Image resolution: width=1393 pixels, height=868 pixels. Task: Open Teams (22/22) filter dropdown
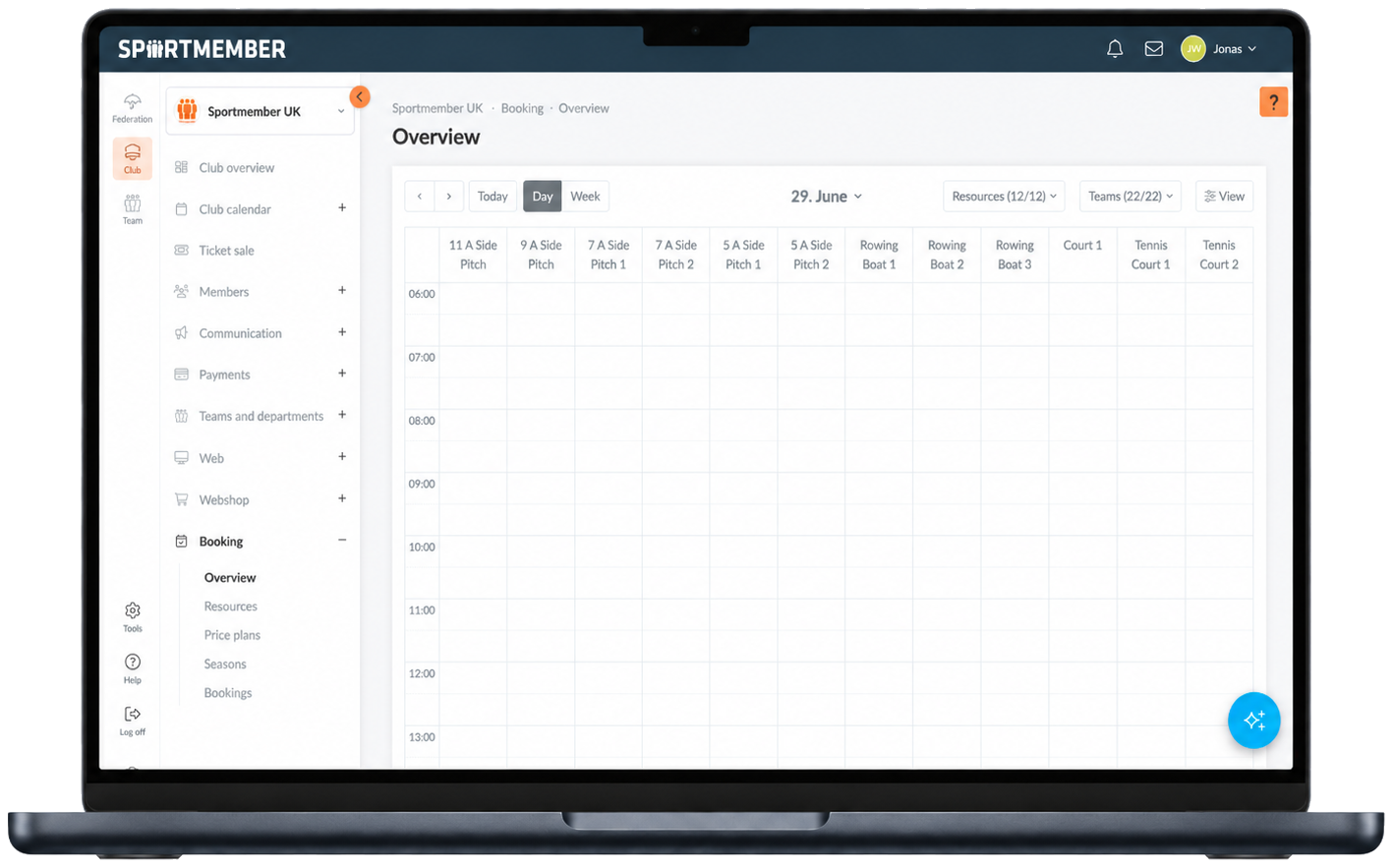(1131, 196)
